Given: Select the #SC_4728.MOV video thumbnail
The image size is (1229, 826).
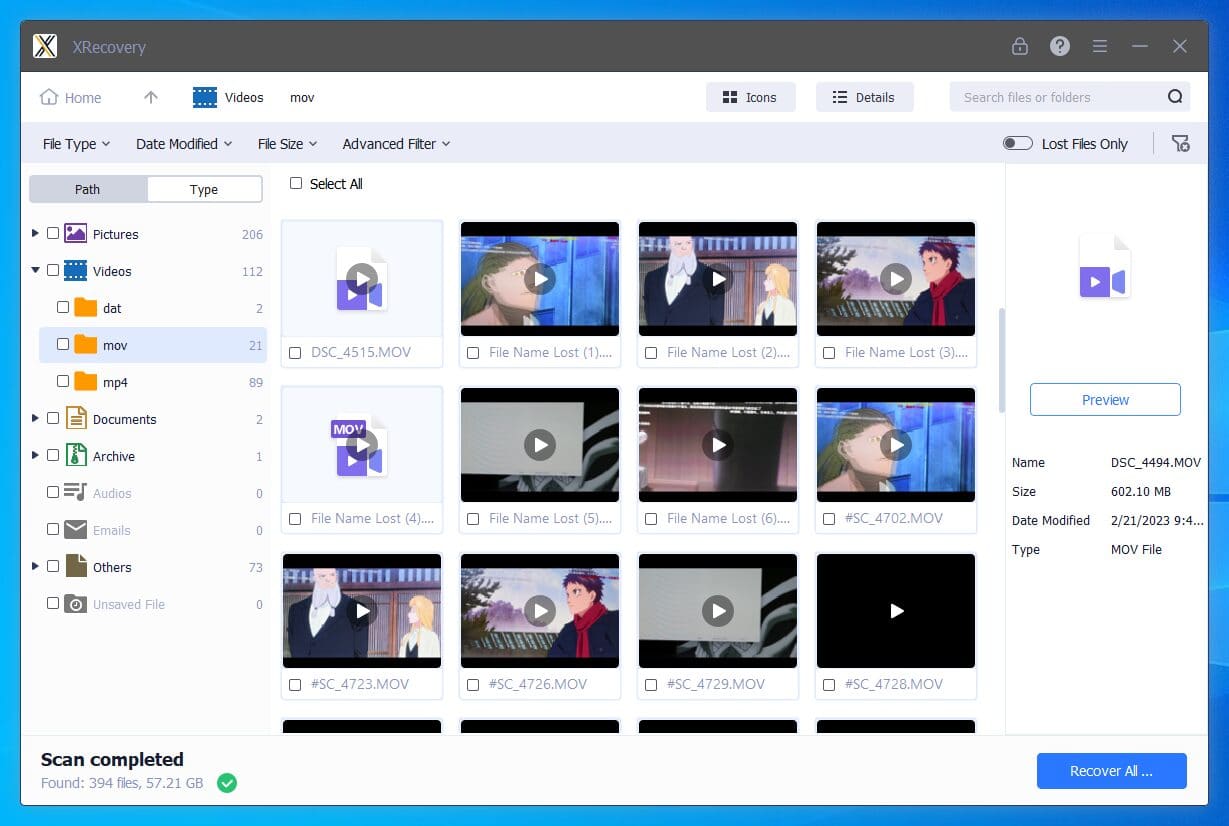Looking at the screenshot, I should pyautogui.click(x=896, y=611).
